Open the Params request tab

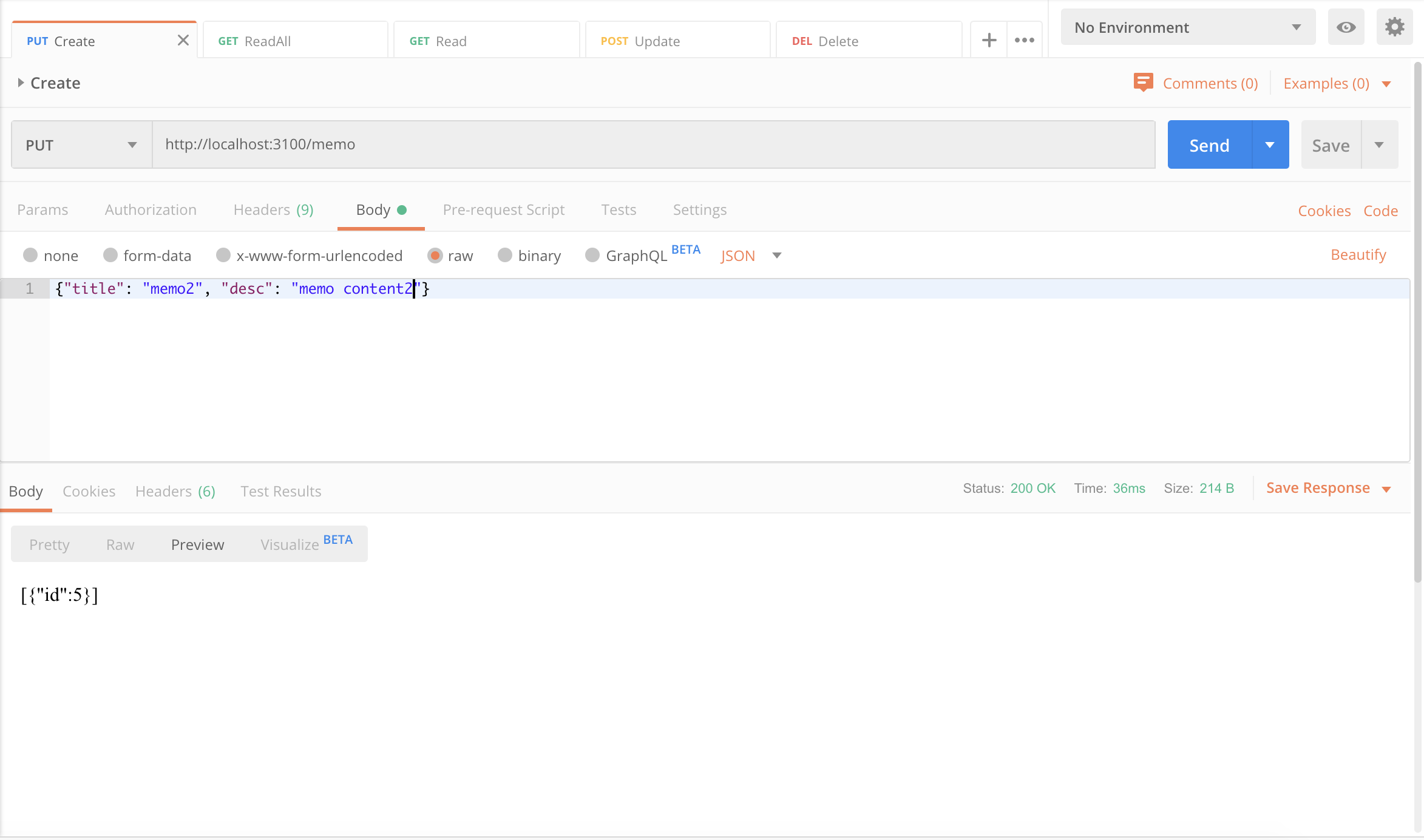[x=42, y=210]
